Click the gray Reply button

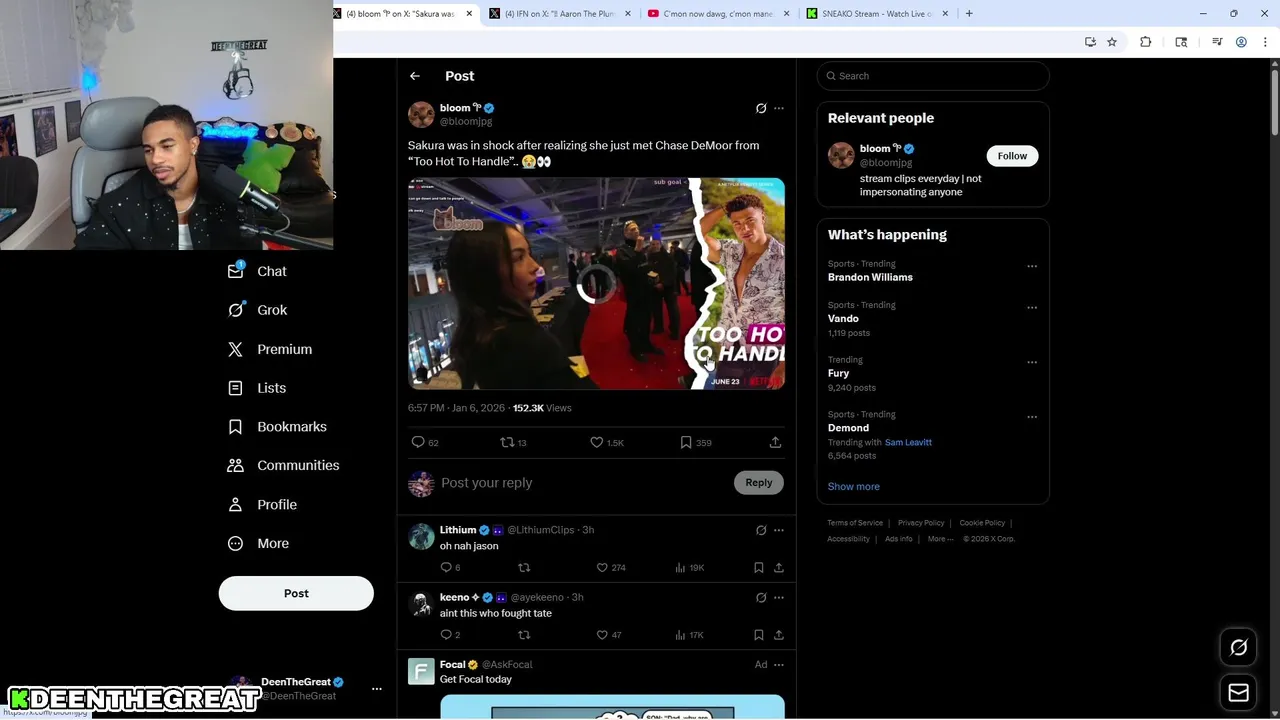tap(759, 483)
